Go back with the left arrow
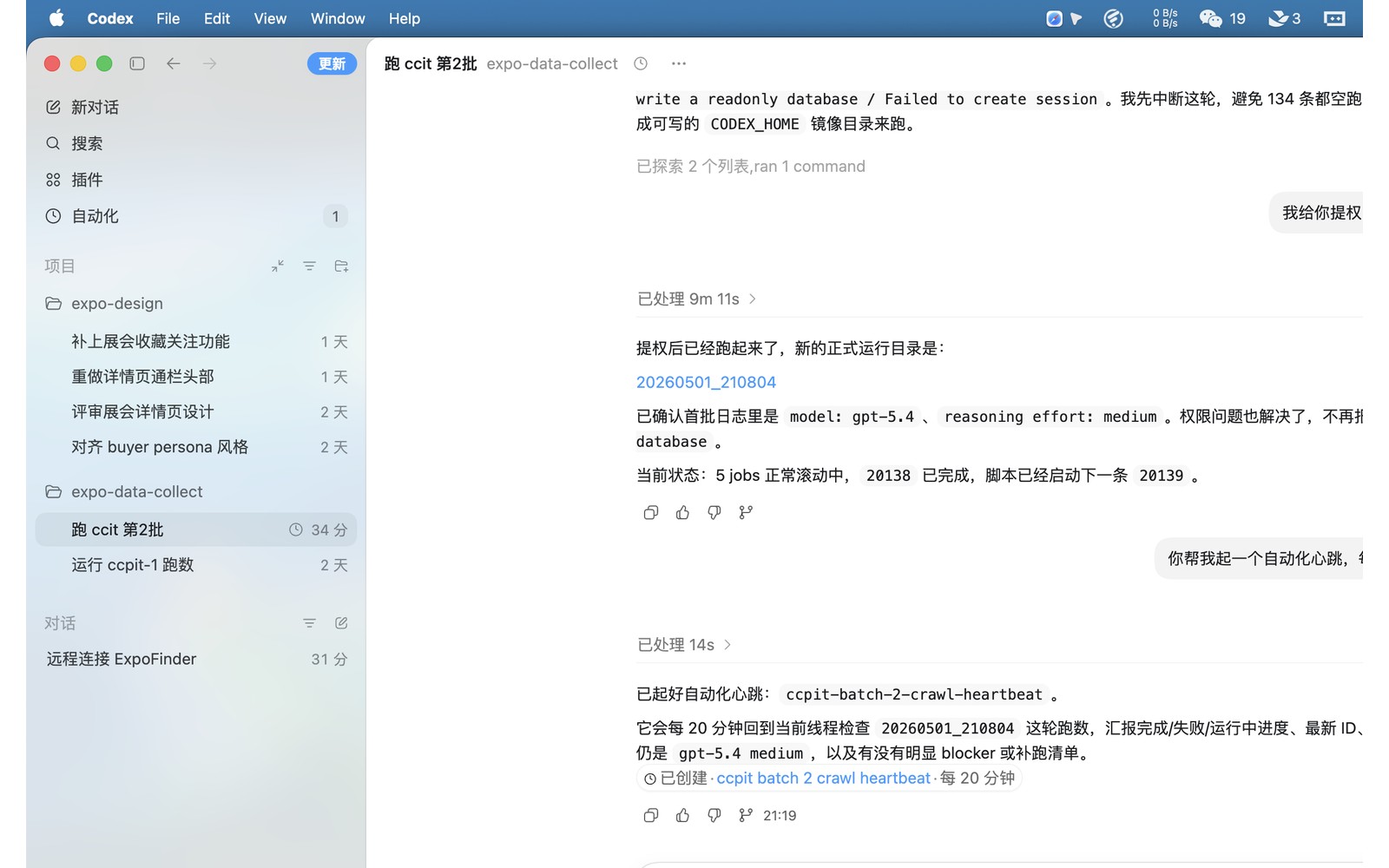 174,63
